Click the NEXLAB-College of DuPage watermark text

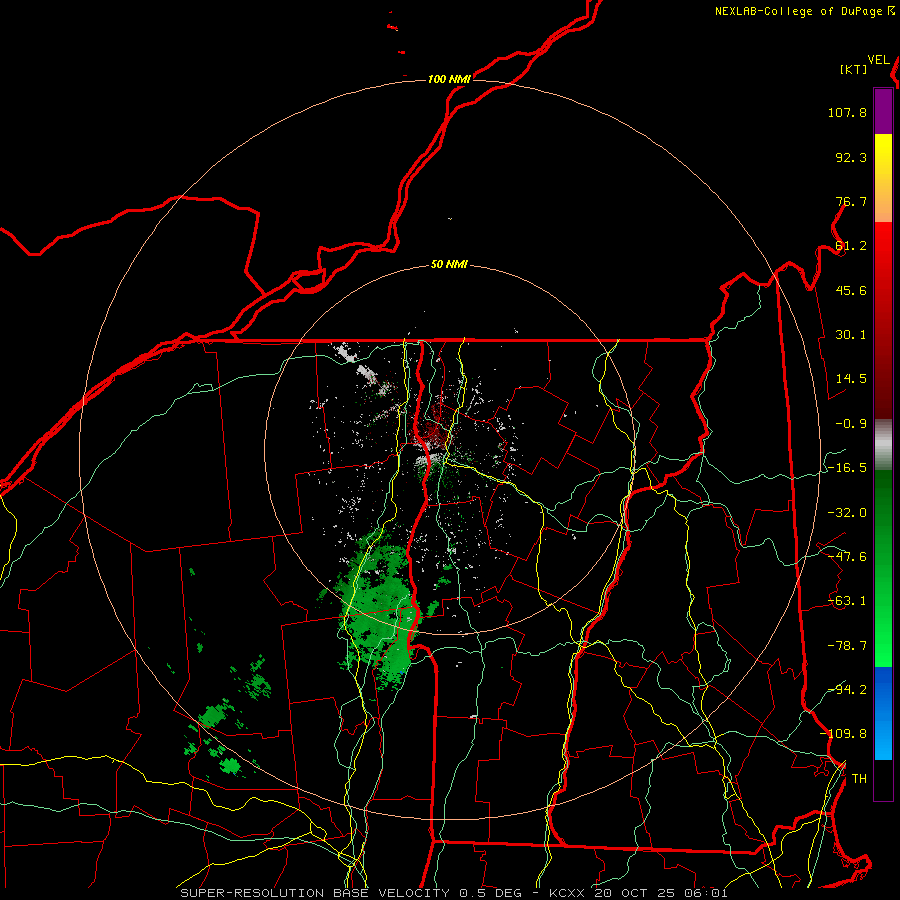798,11
